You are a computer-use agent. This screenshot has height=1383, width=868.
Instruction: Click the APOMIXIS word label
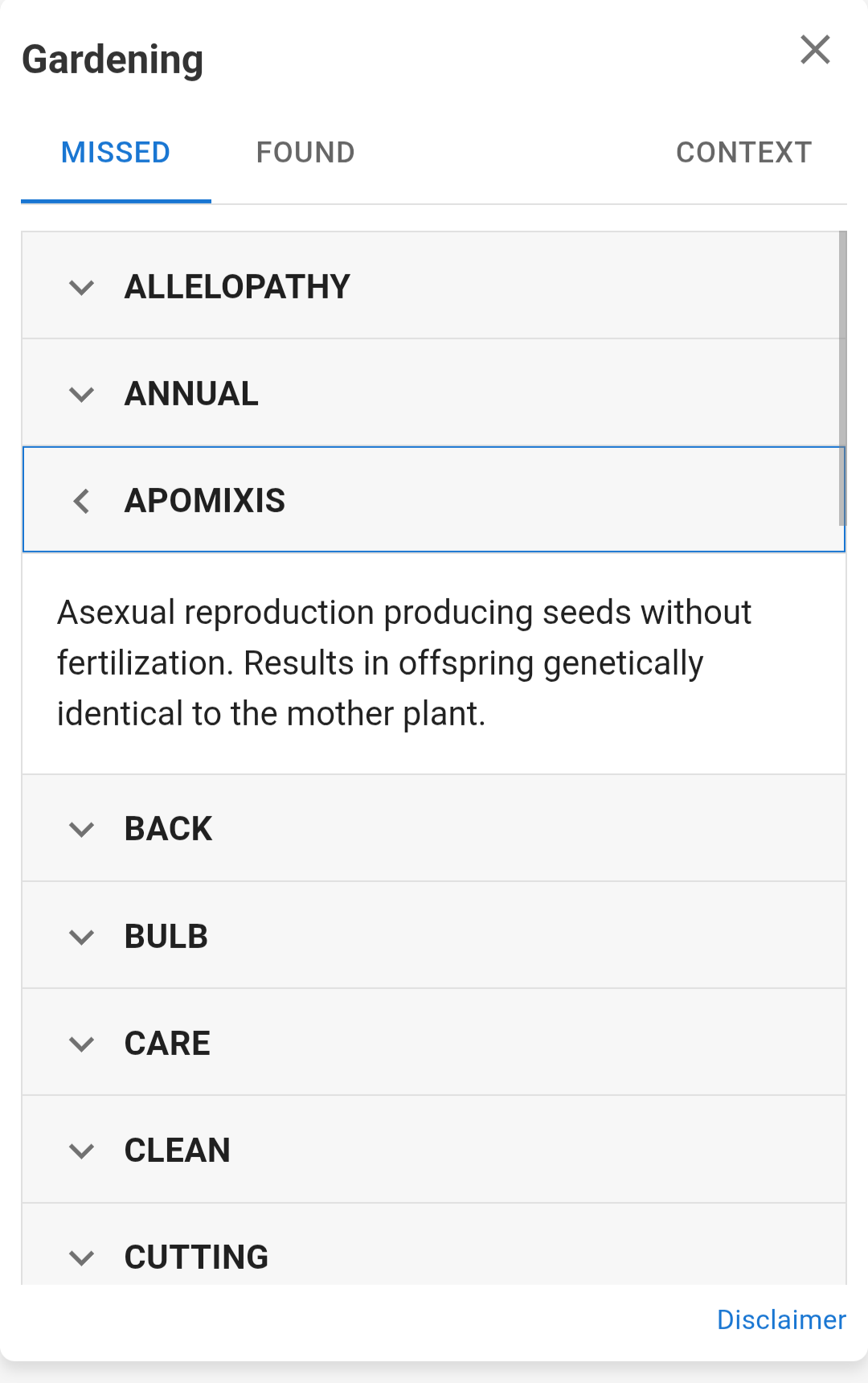205,501
